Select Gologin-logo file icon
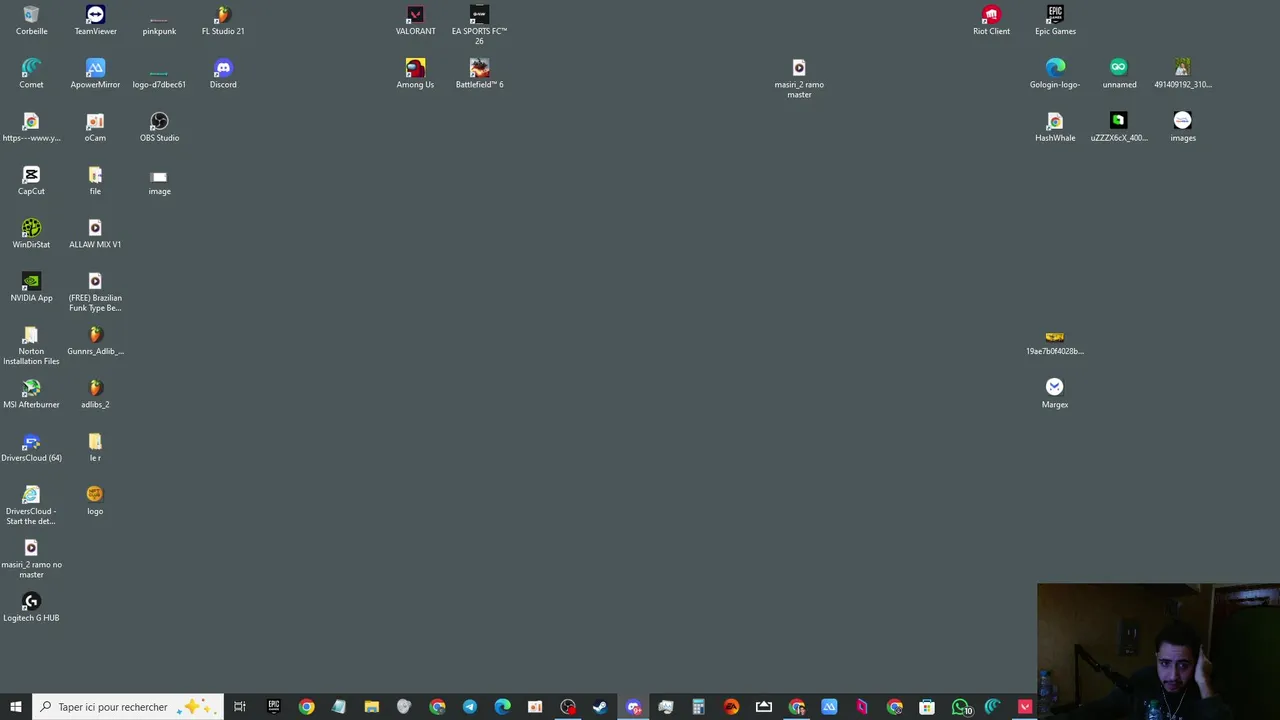The height and width of the screenshot is (720, 1280). click(1055, 73)
